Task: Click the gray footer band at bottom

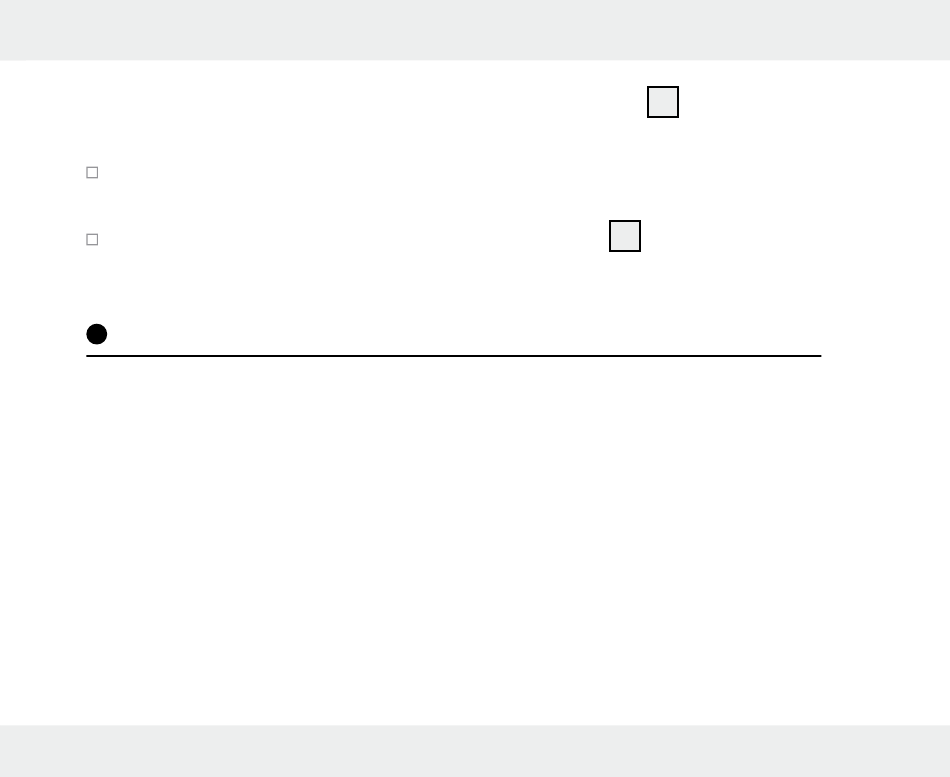Action: pyautogui.click(x=475, y=751)
